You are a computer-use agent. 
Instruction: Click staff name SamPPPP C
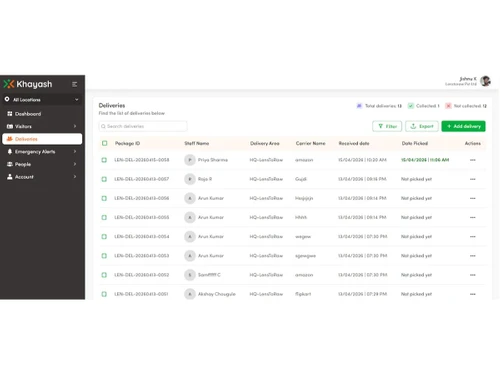pyautogui.click(x=209, y=275)
